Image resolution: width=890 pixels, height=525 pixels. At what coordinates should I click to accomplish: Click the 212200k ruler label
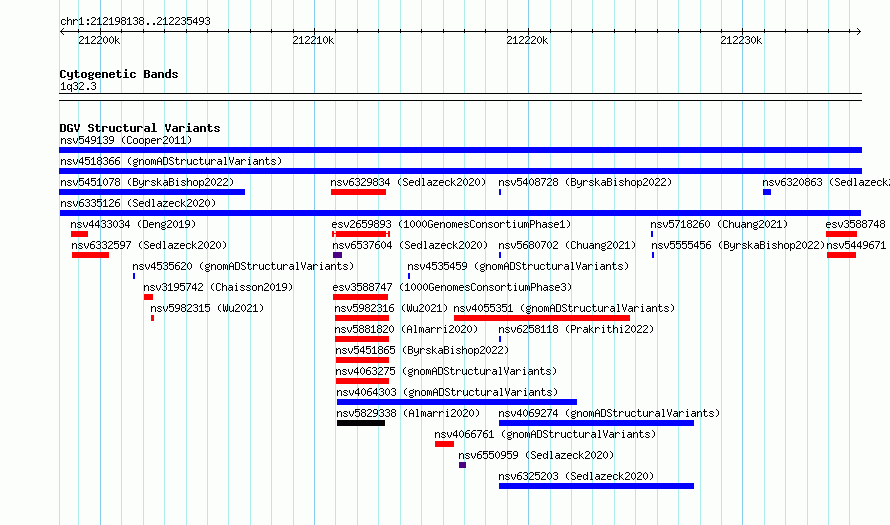99,40
